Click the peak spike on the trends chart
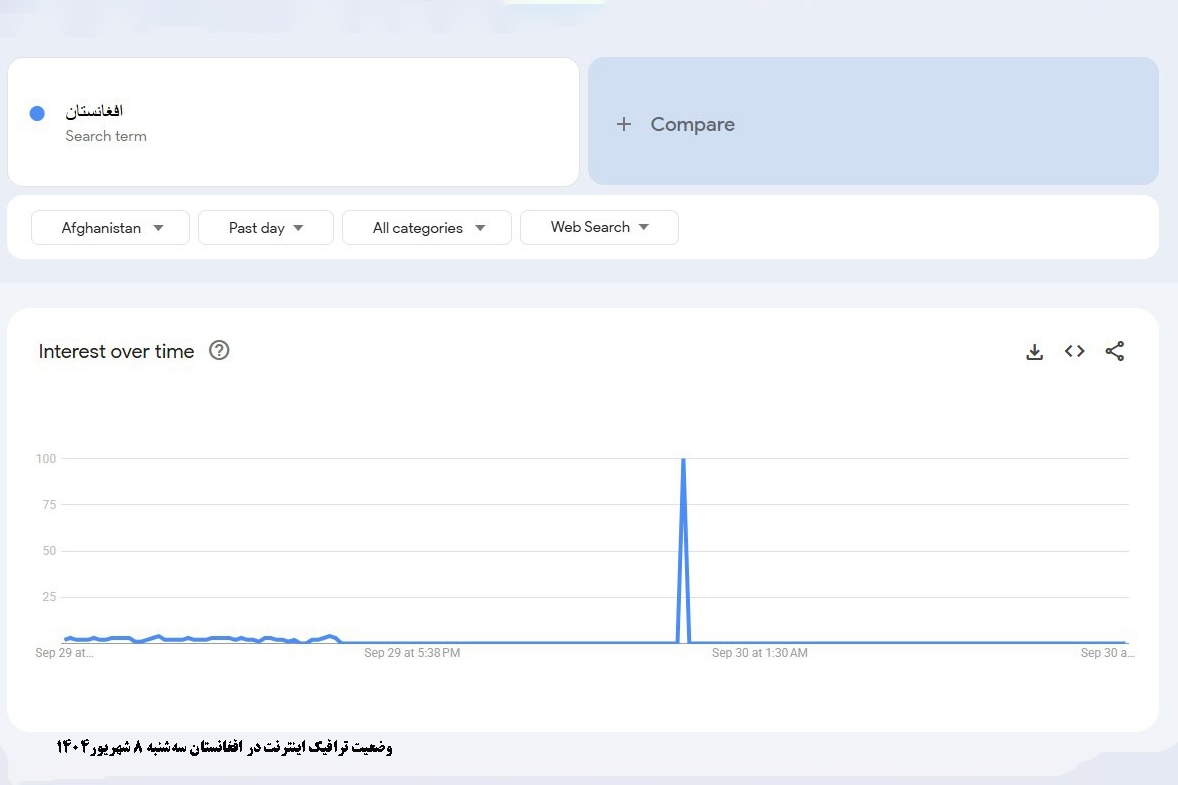 (684, 460)
